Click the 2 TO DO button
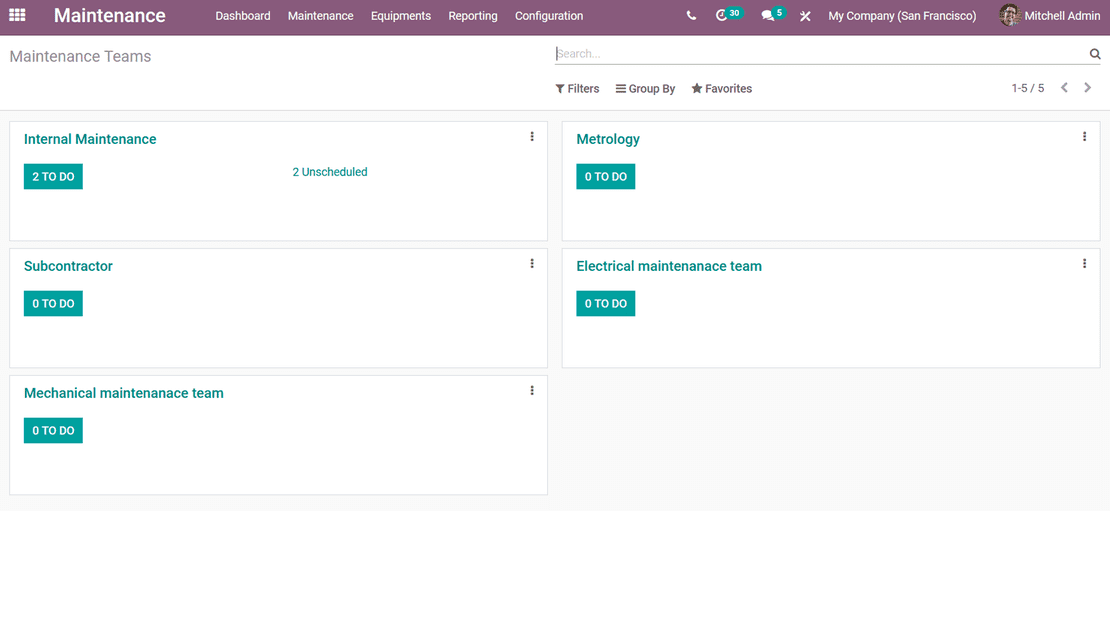The image size is (1110, 624). [53, 177]
